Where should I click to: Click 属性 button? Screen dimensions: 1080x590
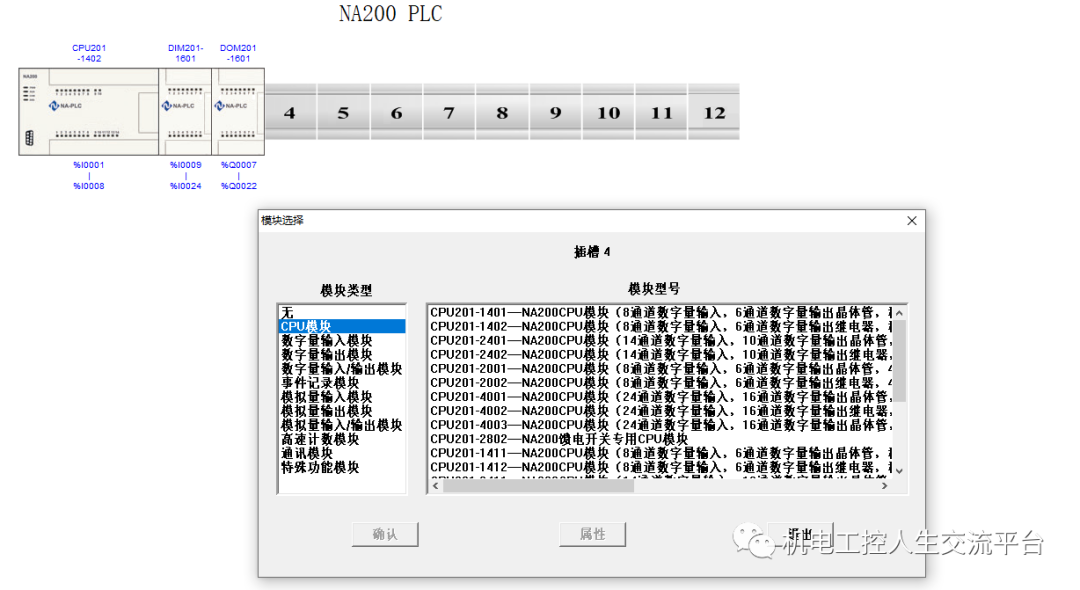pos(592,534)
